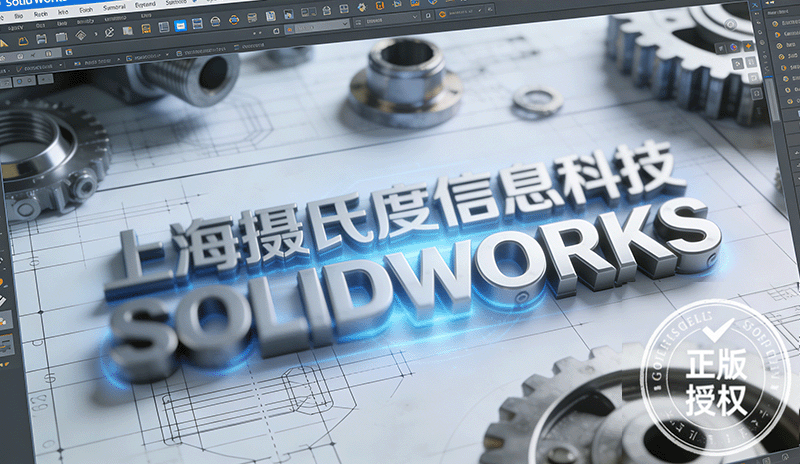Click the orange ring toolbar icon

click(x=234, y=20)
